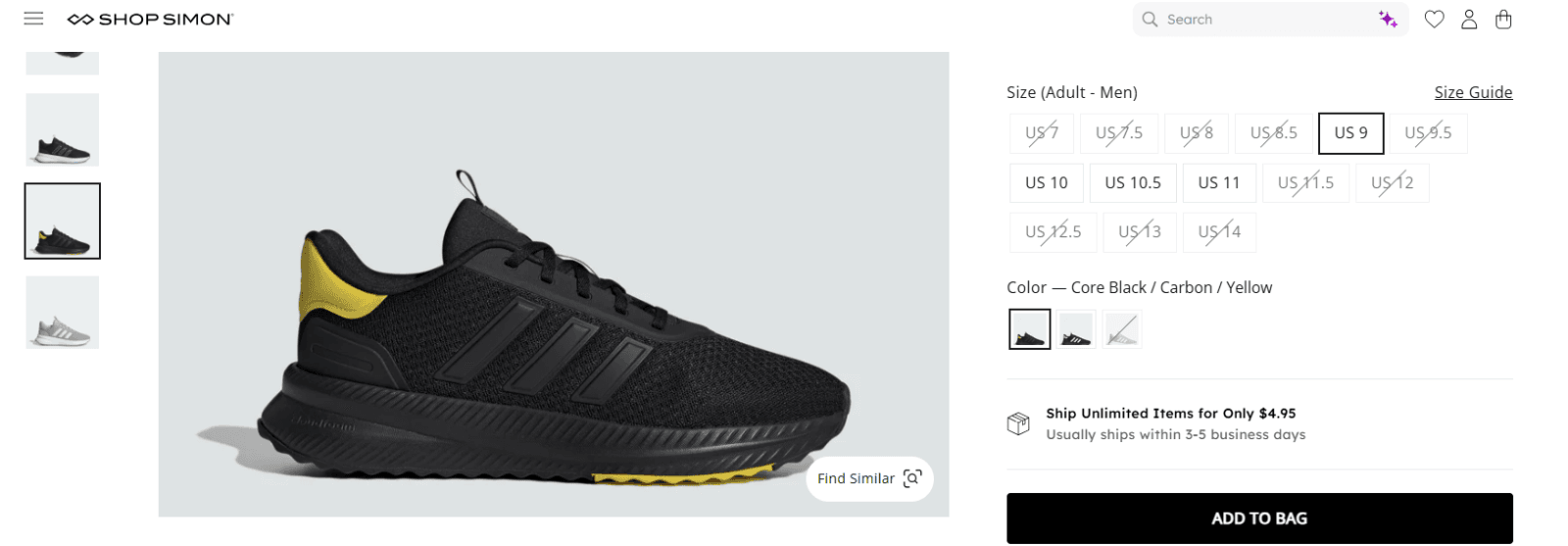Select size US 9
The height and width of the screenshot is (546, 1568).
1351,133
